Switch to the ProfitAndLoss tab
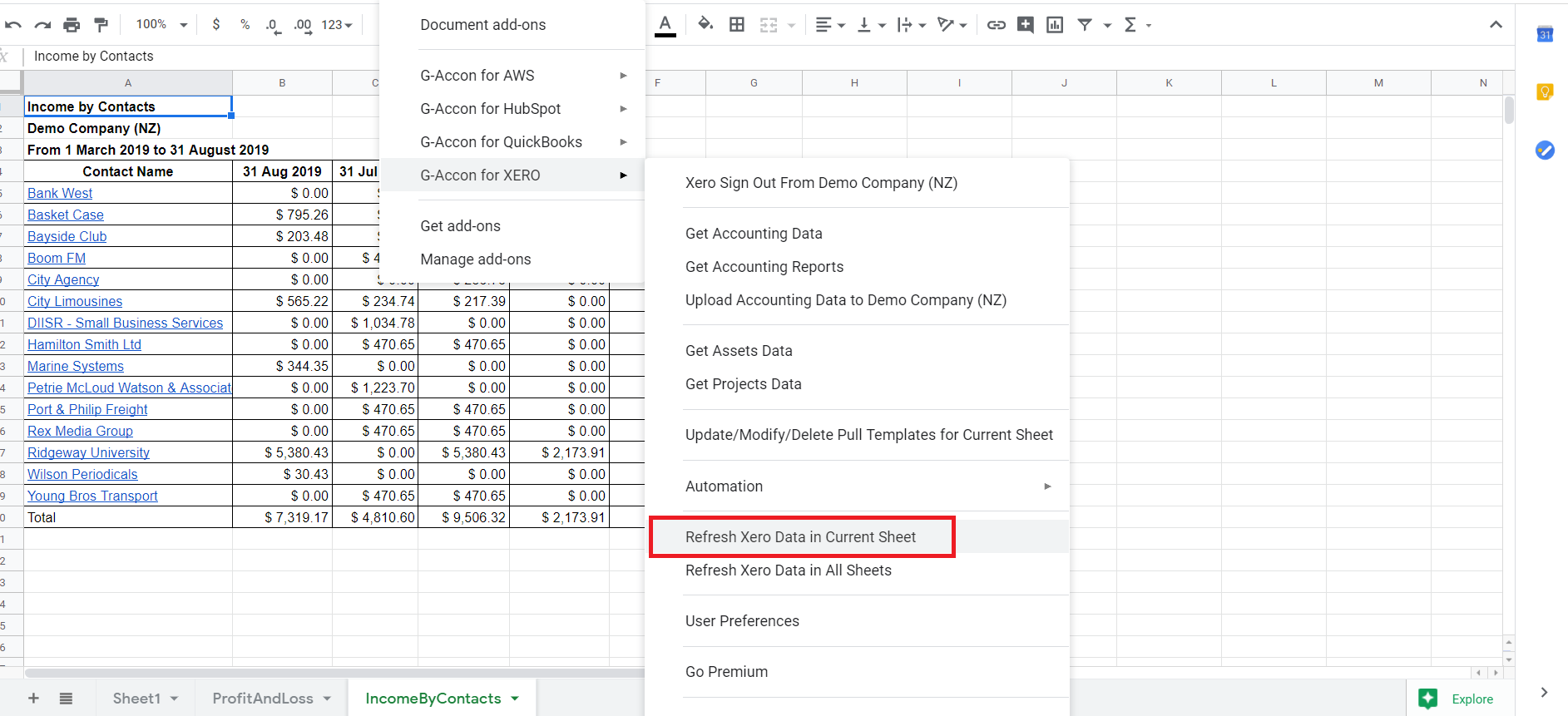 pos(263,699)
